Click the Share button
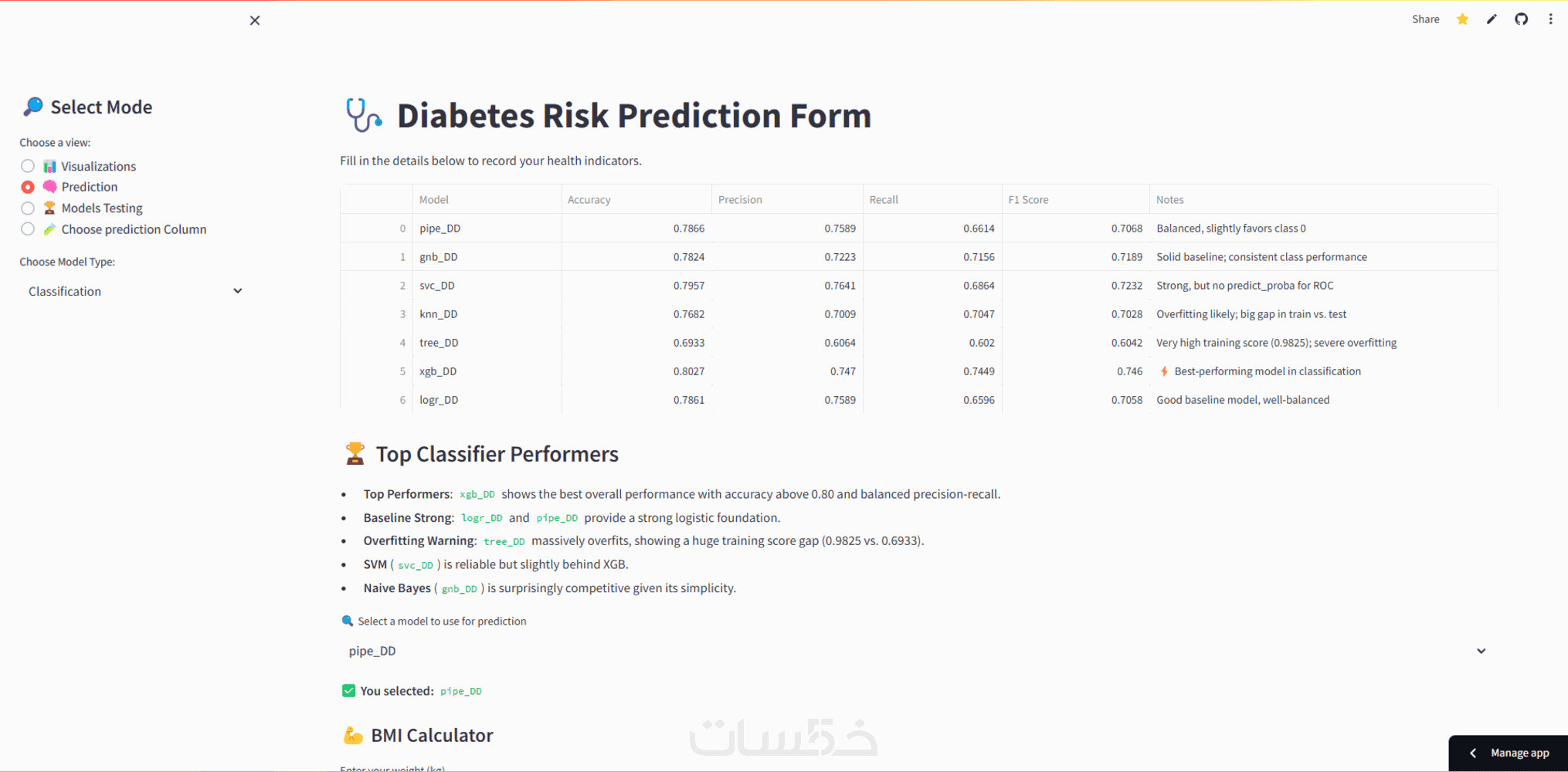 1425,19
